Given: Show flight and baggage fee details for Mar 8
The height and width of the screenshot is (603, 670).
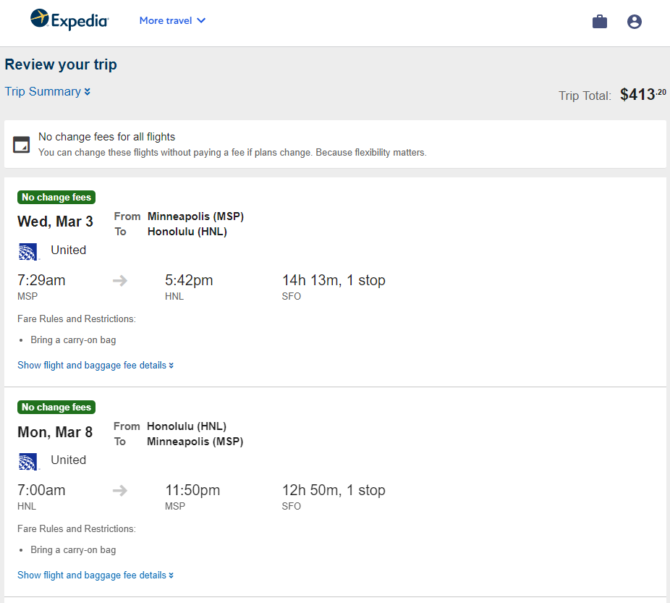Looking at the screenshot, I should 95,575.
